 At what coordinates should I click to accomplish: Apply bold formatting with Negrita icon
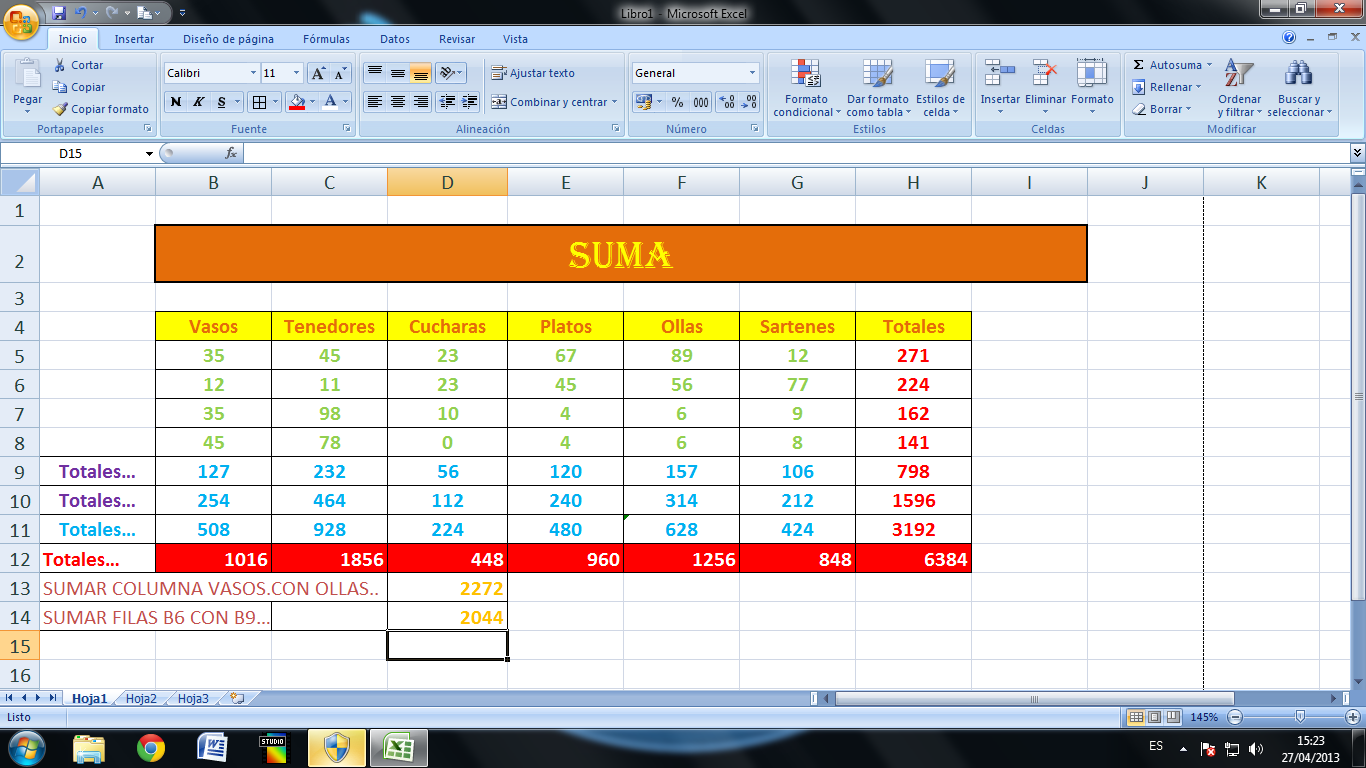point(176,102)
